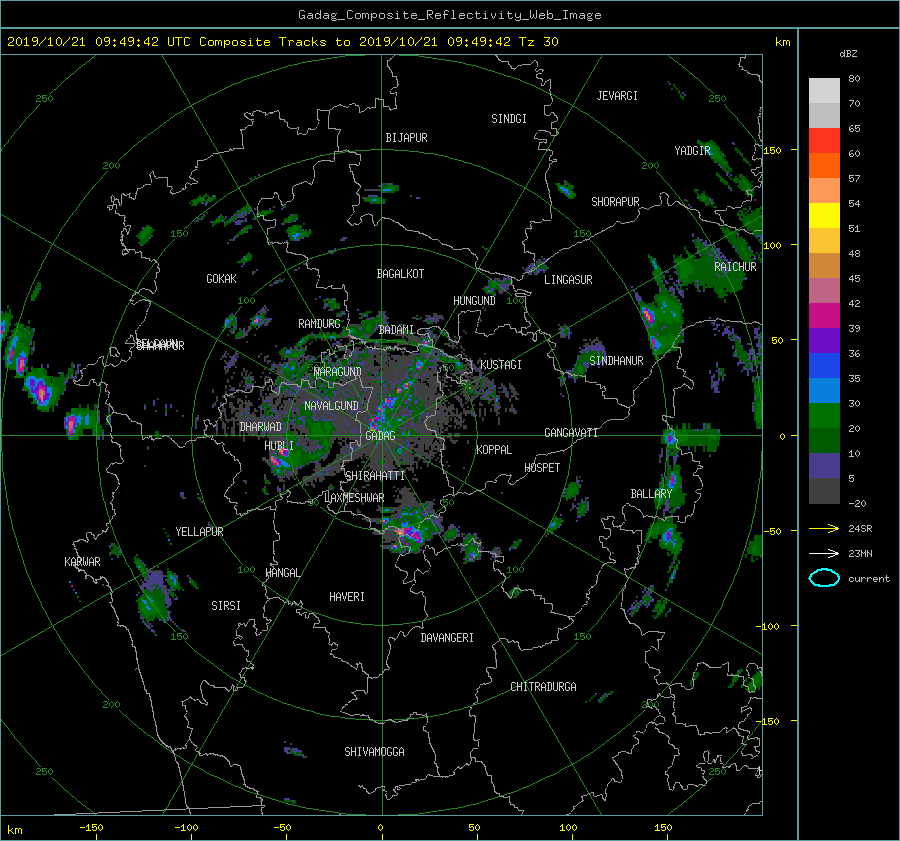The width and height of the screenshot is (900, 841).
Task: Click the KARWAR city label
Action: click(82, 561)
